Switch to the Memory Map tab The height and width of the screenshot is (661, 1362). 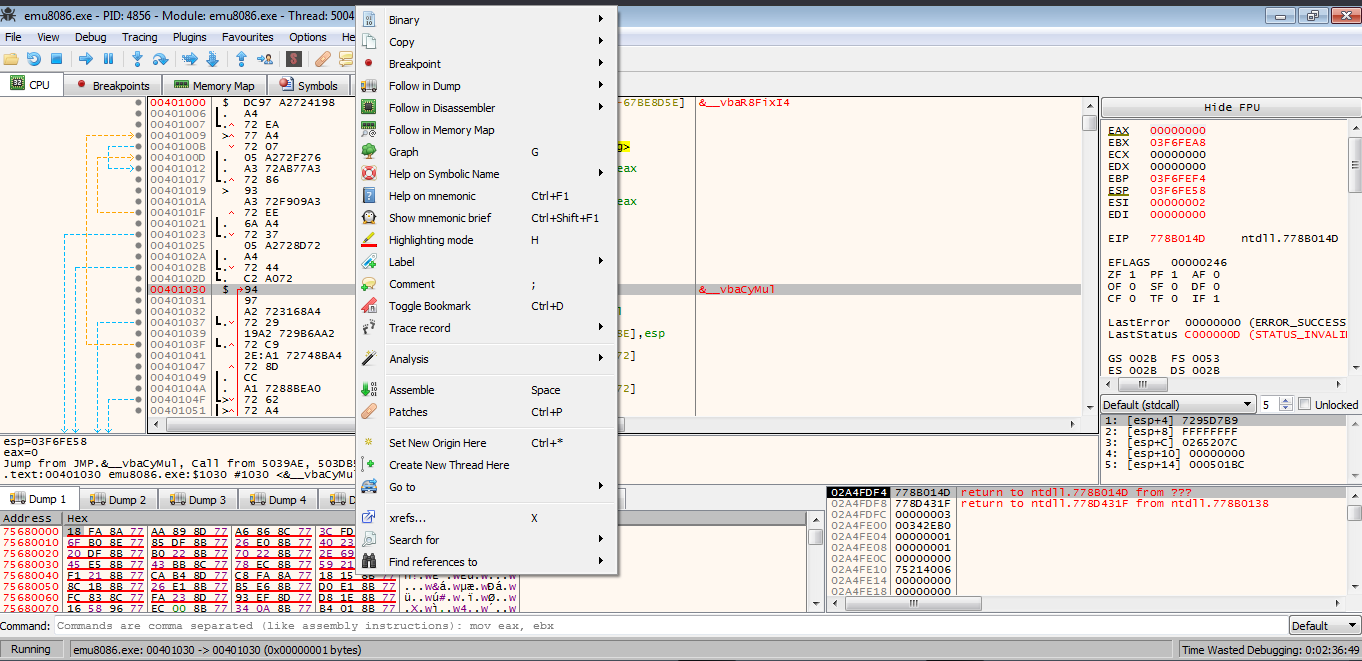click(215, 86)
